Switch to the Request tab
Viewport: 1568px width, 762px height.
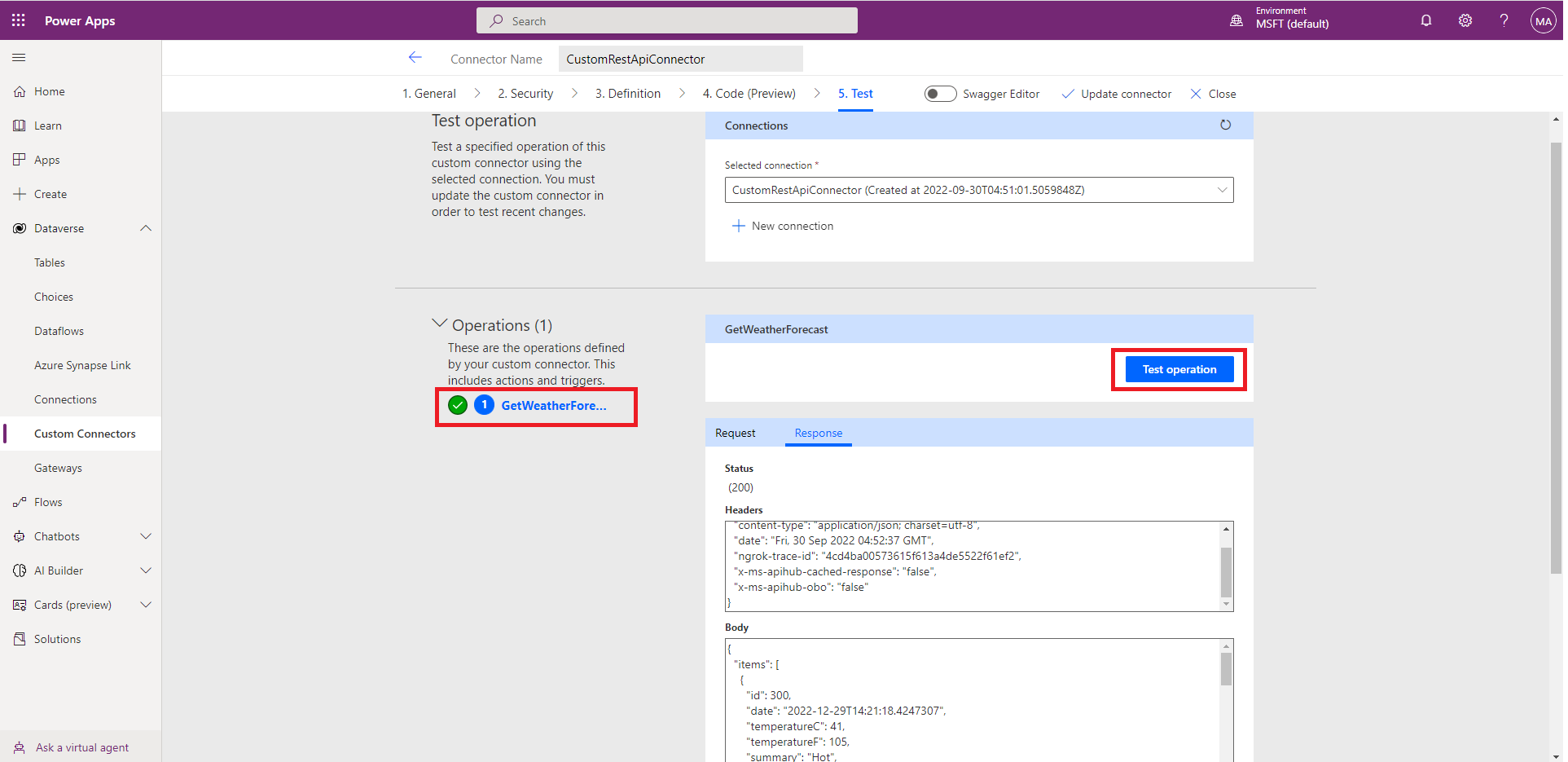click(x=735, y=433)
